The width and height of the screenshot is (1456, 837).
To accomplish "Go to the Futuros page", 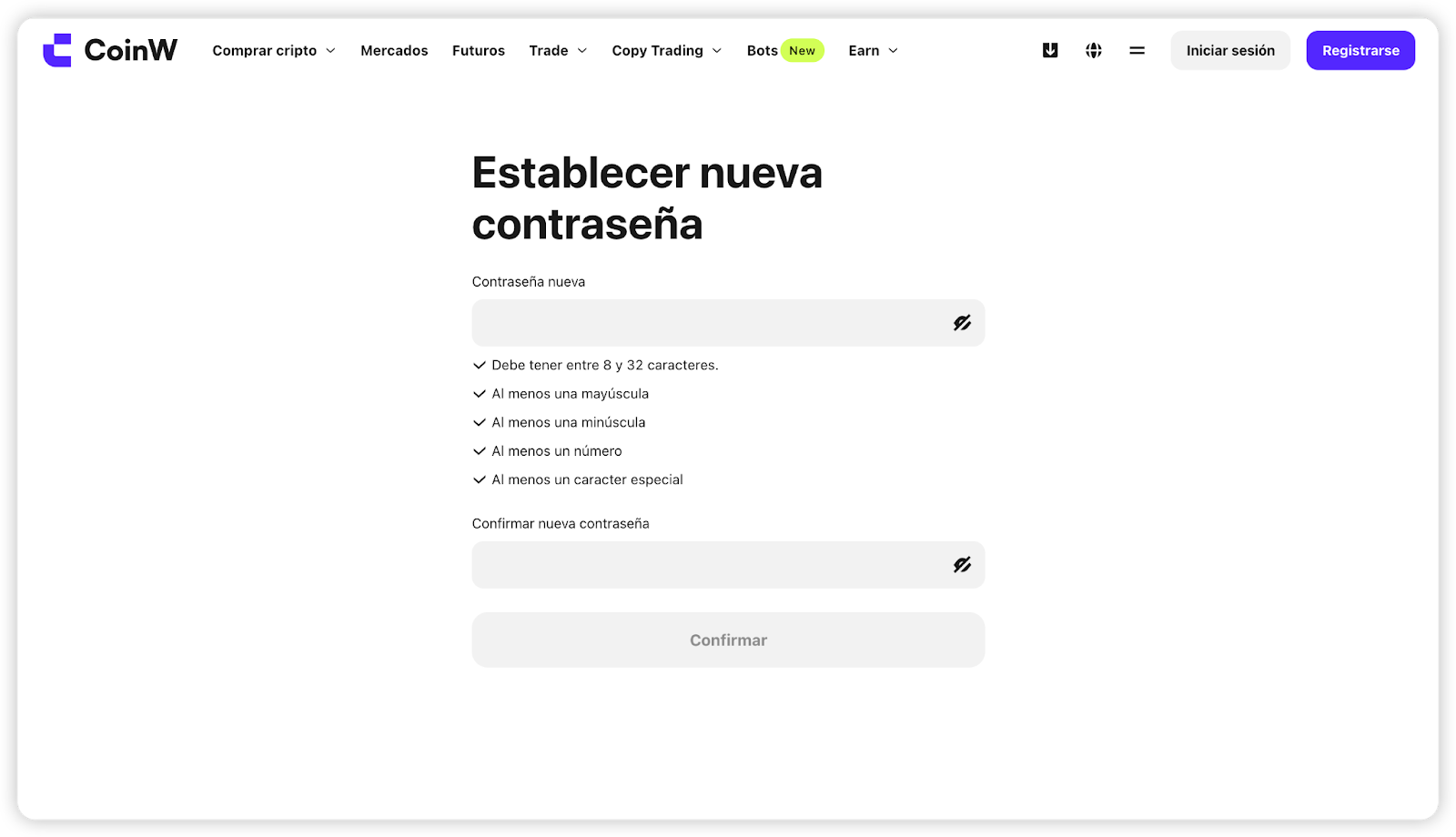I will click(x=479, y=50).
